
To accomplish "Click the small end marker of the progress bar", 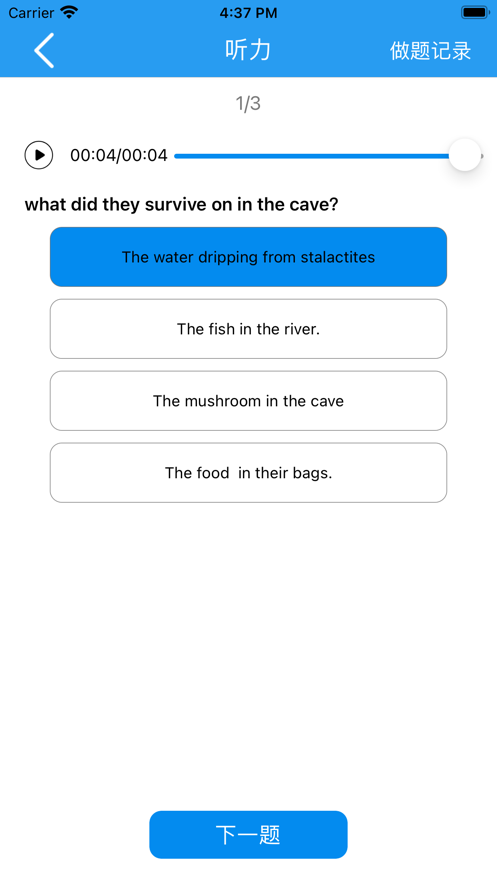I will click(482, 156).
